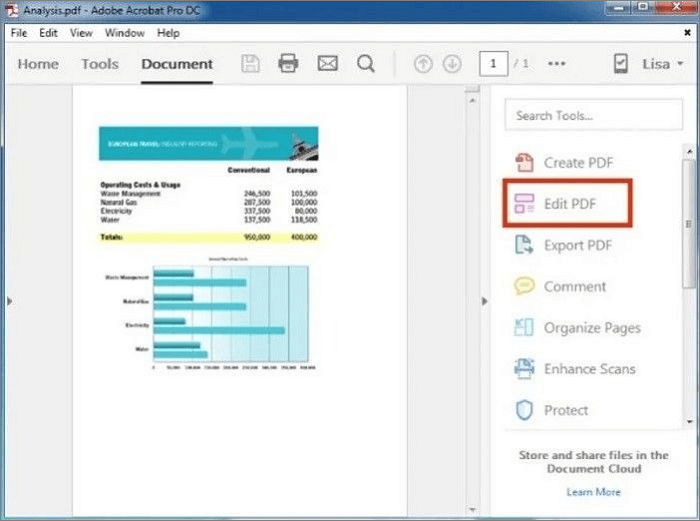Click the document scrollbar down arrow
700x521 pixels.
coord(472,508)
